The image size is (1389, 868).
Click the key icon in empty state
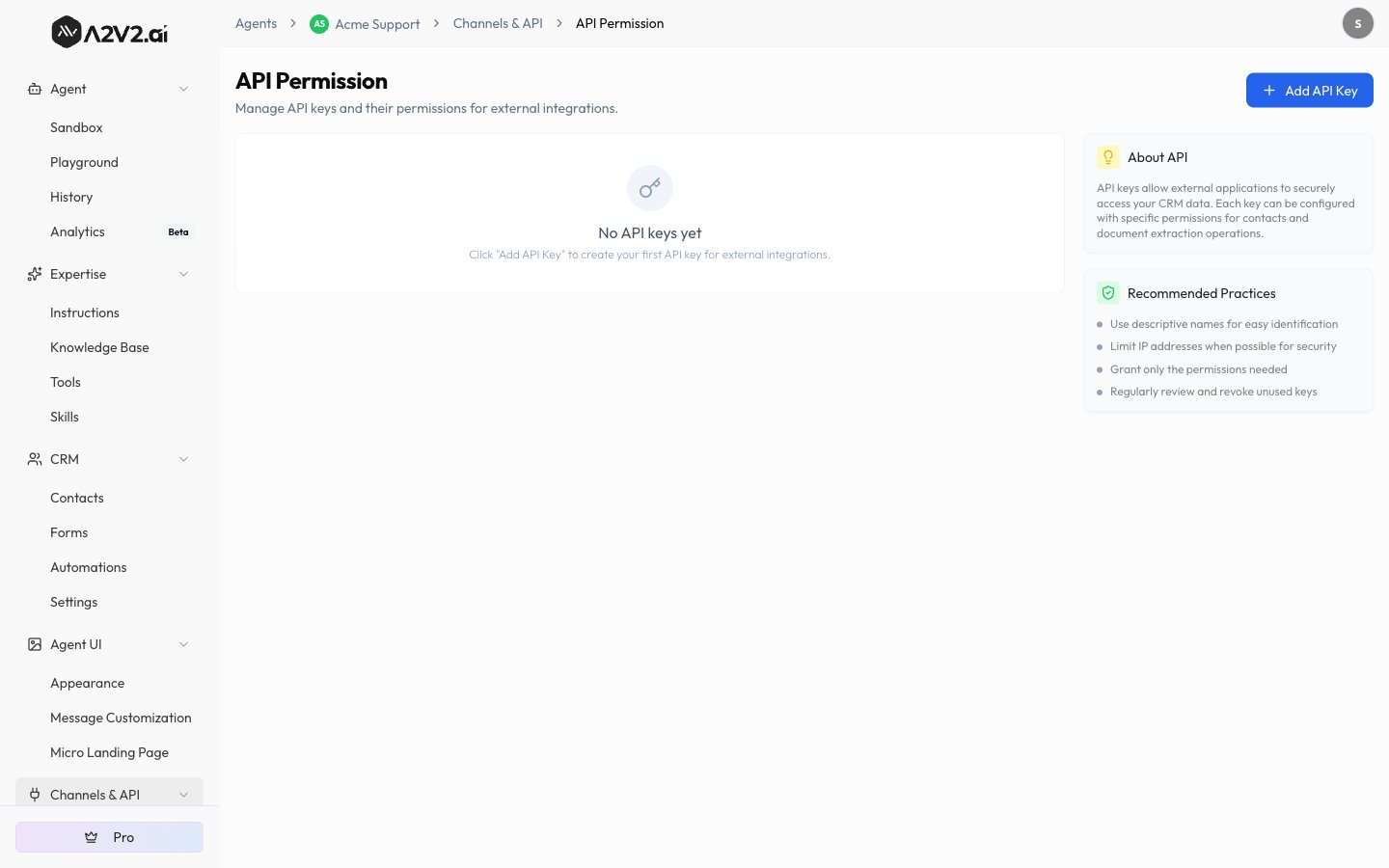650,188
